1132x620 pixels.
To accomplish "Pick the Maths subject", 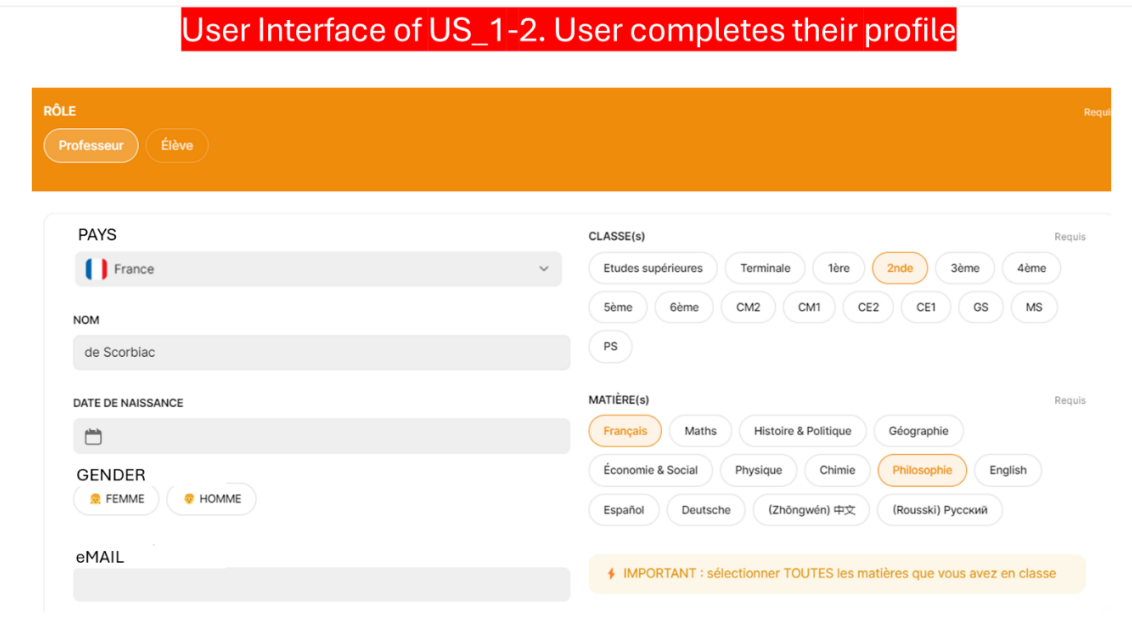I will [x=700, y=431].
